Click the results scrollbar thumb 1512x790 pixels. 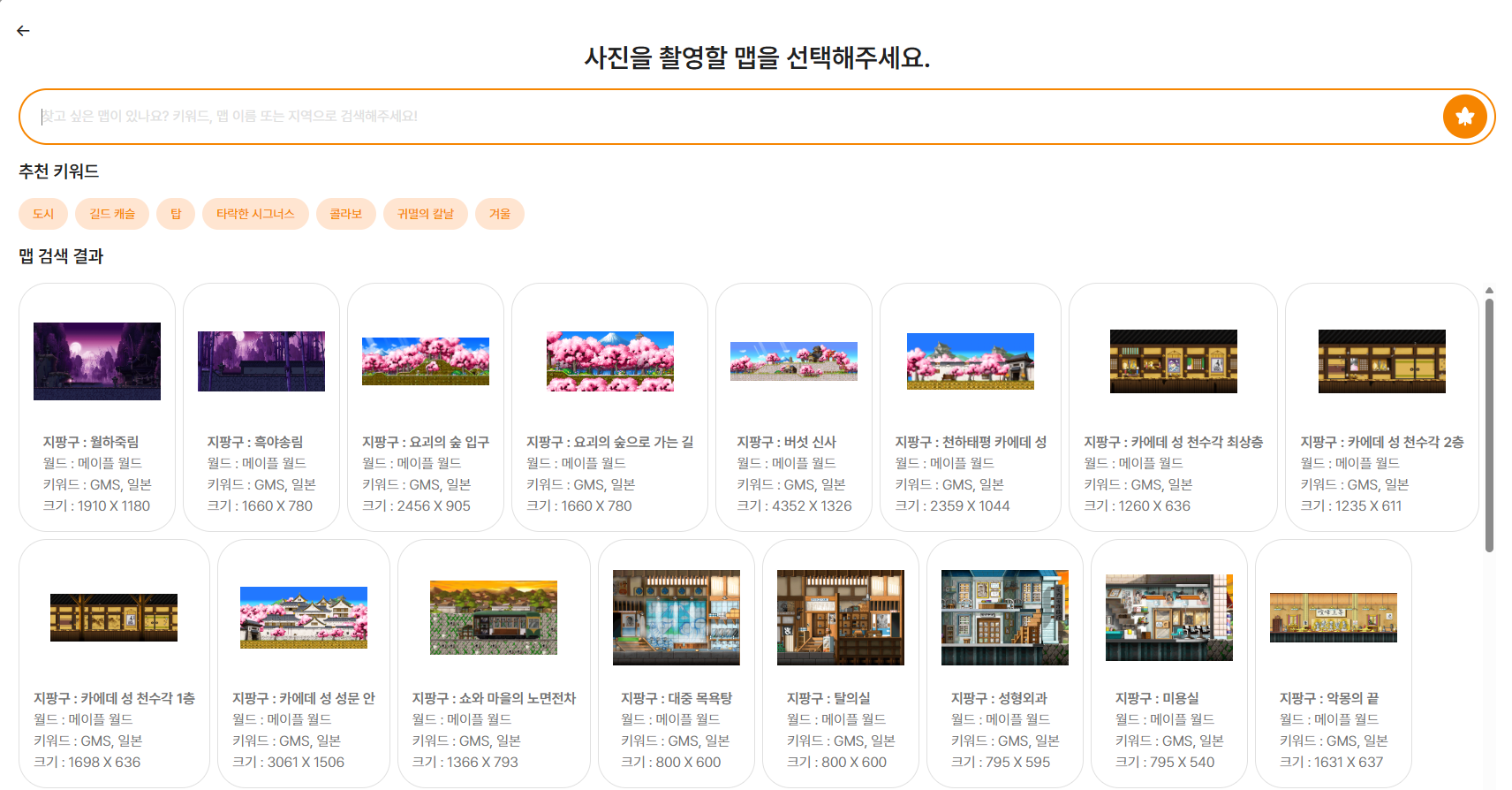coord(1489,425)
